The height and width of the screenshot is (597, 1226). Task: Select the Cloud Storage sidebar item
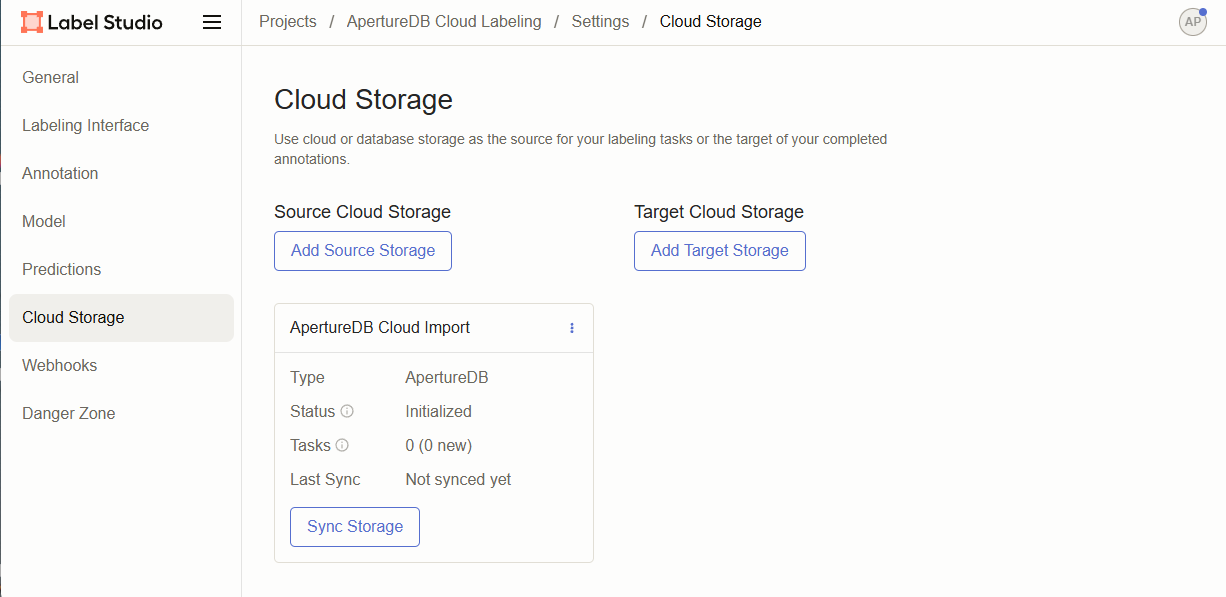click(121, 318)
